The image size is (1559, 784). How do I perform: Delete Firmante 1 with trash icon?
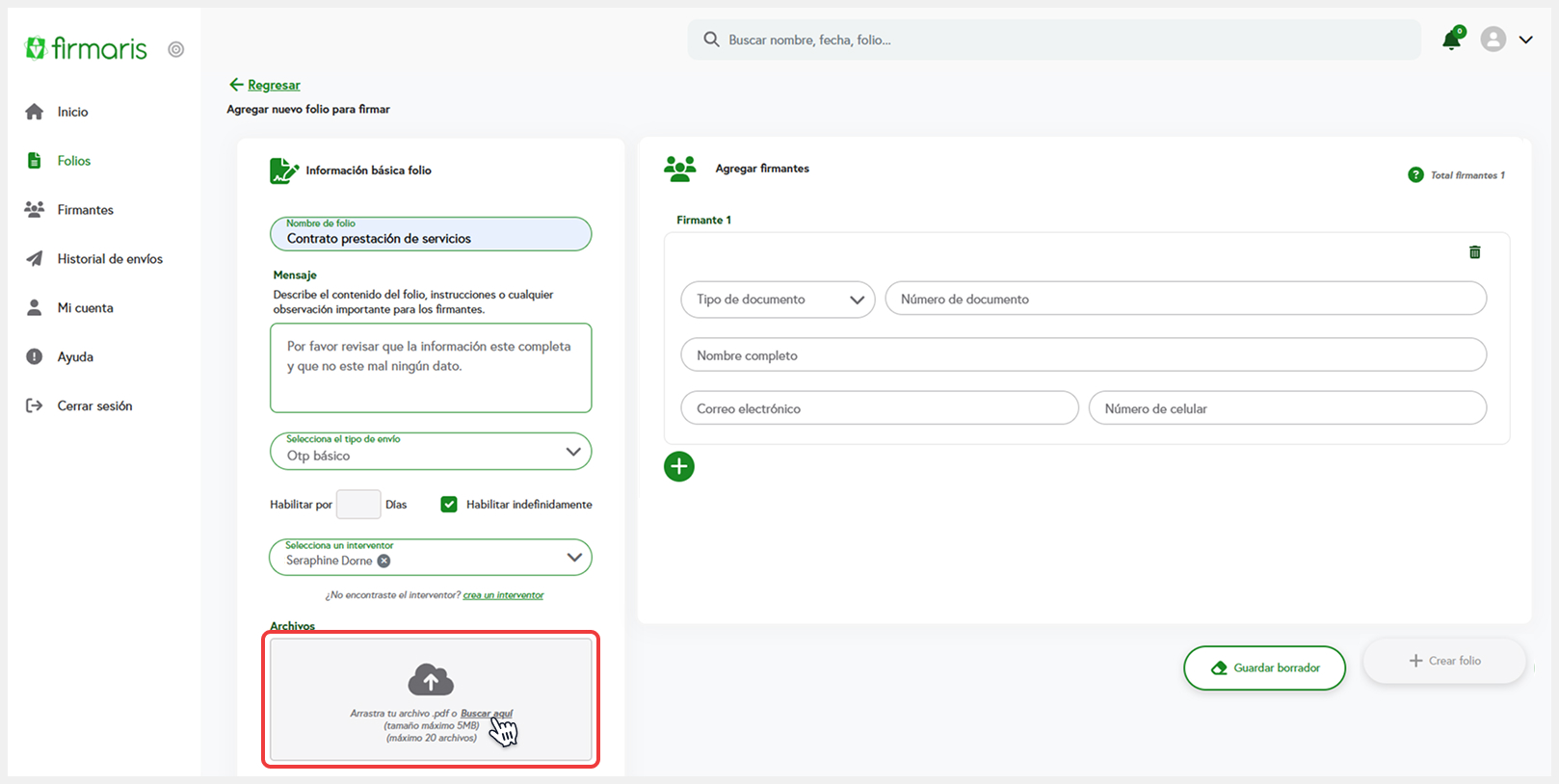1474,252
